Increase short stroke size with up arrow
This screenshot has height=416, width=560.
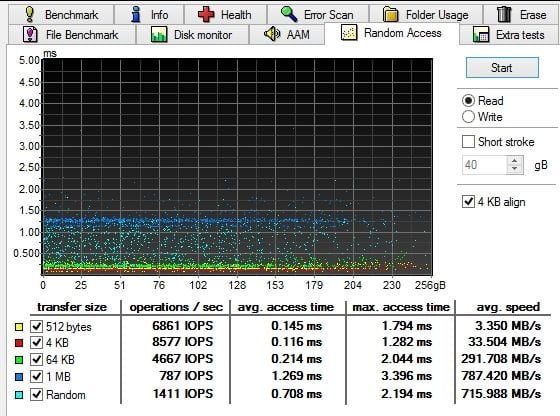[x=515, y=161]
